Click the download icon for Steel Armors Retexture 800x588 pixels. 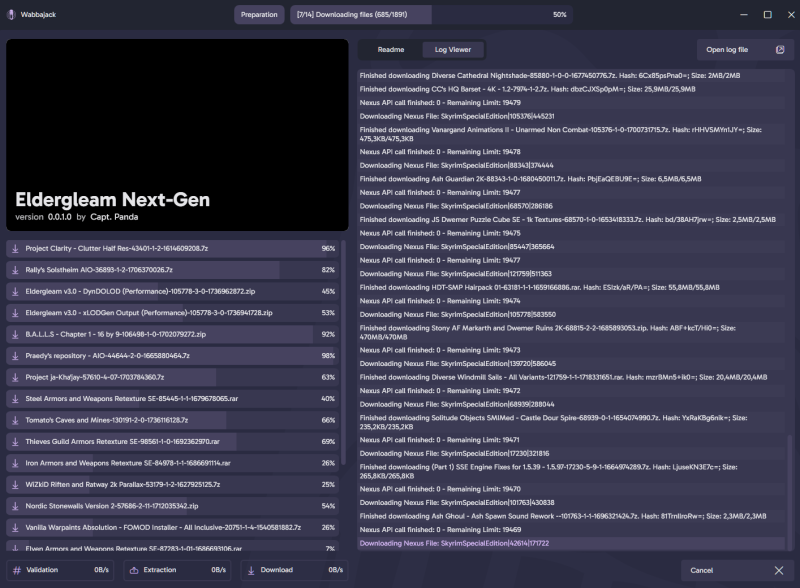click(x=15, y=399)
